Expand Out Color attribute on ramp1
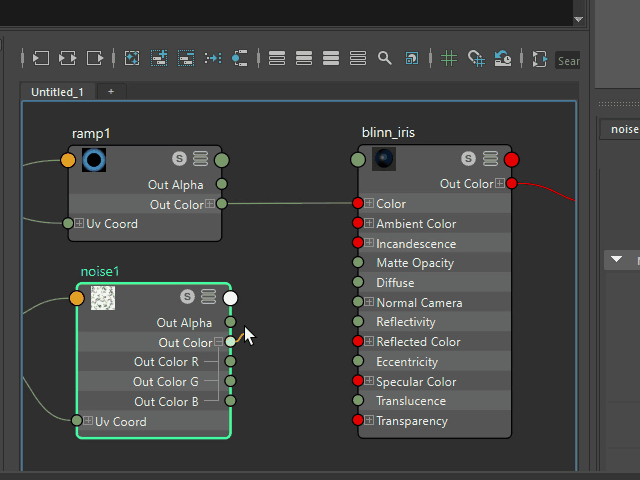The height and width of the screenshot is (480, 640). pyautogui.click(x=210, y=204)
